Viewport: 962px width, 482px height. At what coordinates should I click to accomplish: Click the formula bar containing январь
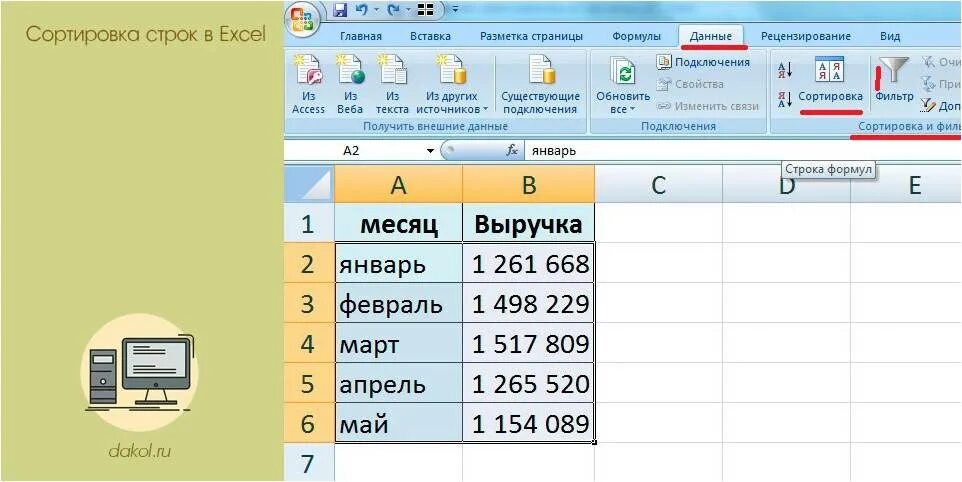tap(743, 150)
